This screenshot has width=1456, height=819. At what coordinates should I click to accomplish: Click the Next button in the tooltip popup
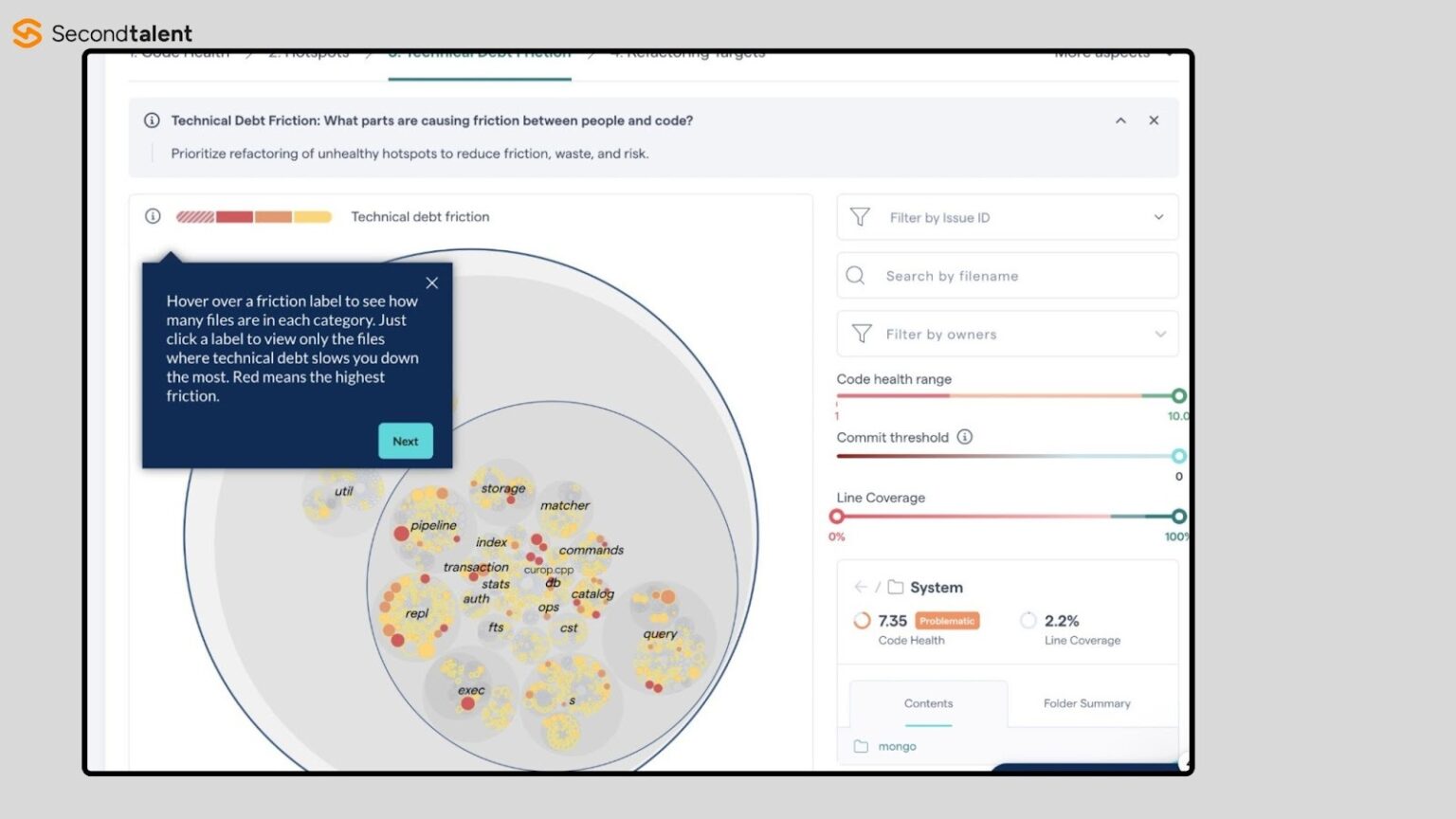coord(405,441)
